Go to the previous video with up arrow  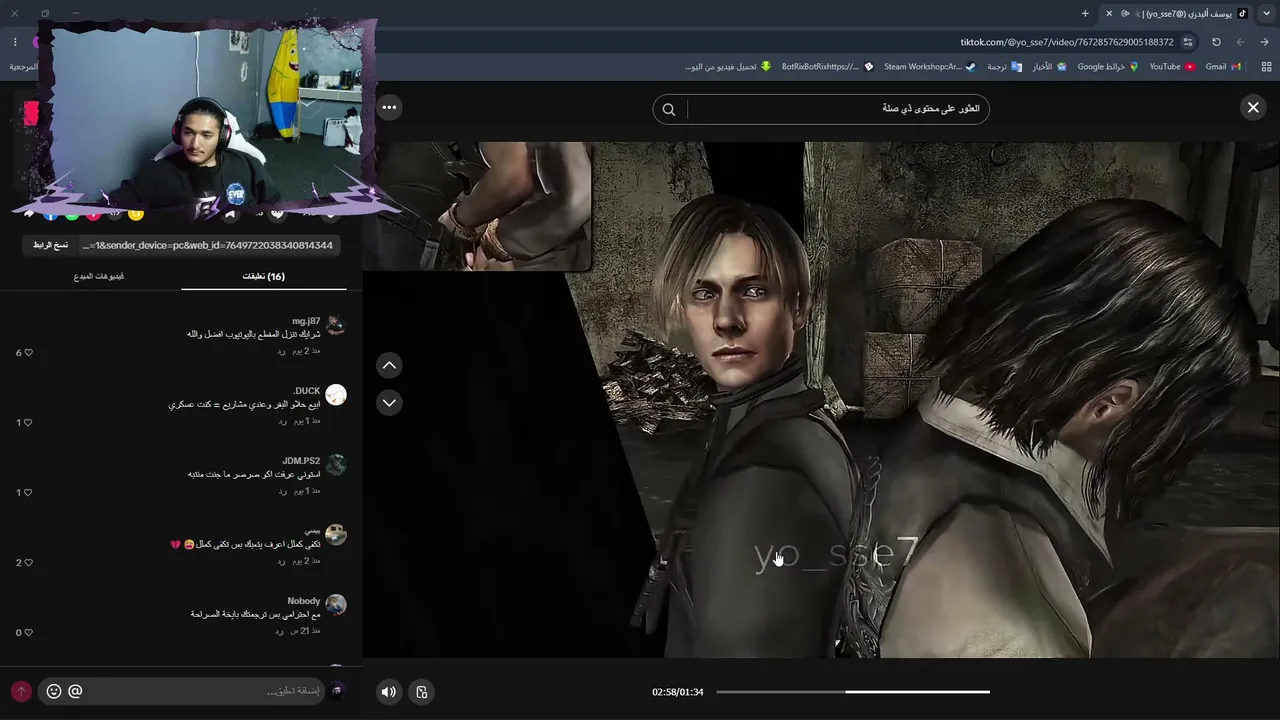point(389,365)
